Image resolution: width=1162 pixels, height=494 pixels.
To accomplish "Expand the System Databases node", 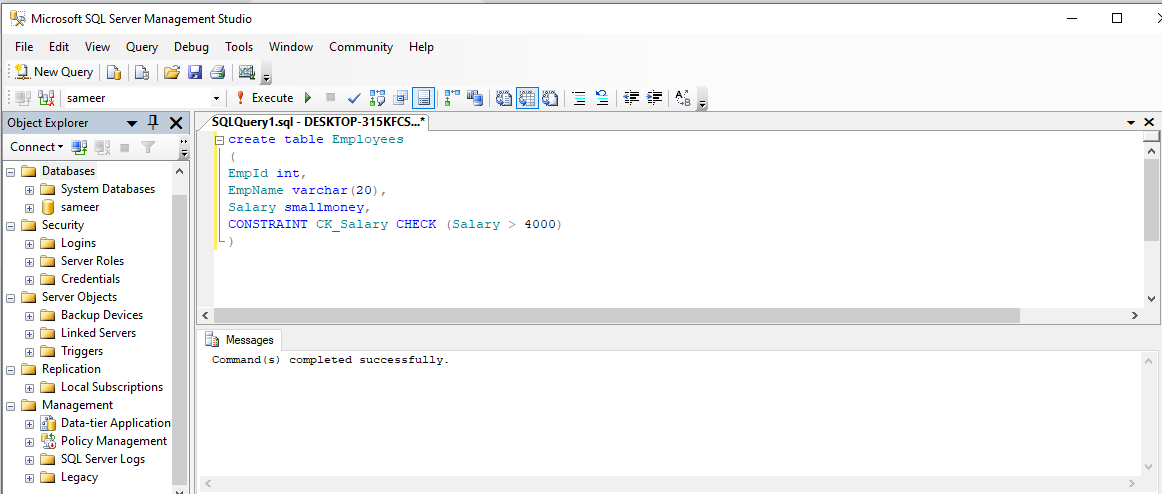I will [x=30, y=190].
